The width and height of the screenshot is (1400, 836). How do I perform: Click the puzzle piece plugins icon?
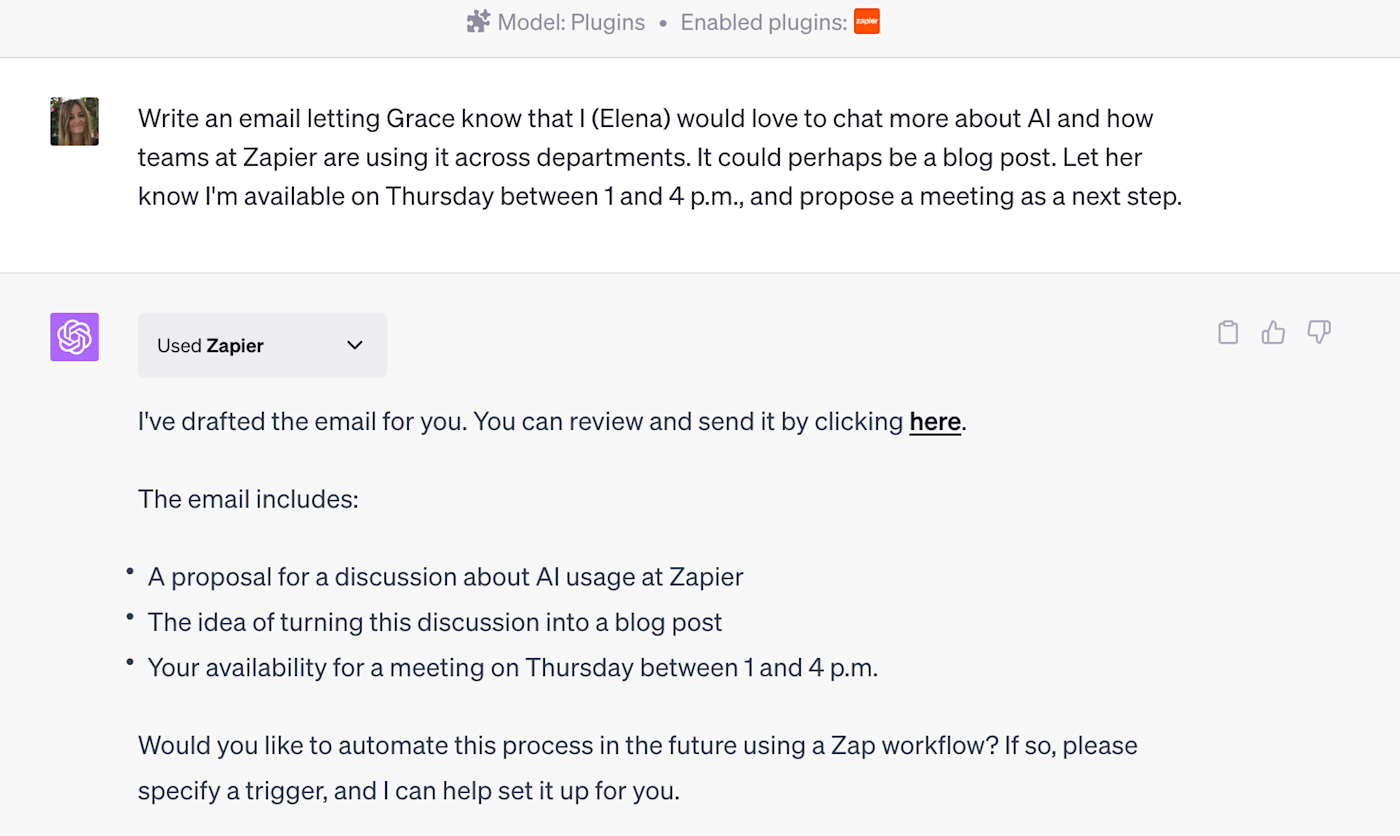[x=479, y=22]
